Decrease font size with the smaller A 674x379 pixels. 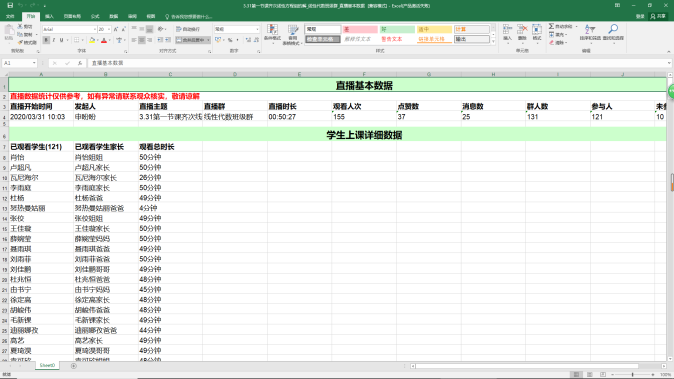coord(123,29)
